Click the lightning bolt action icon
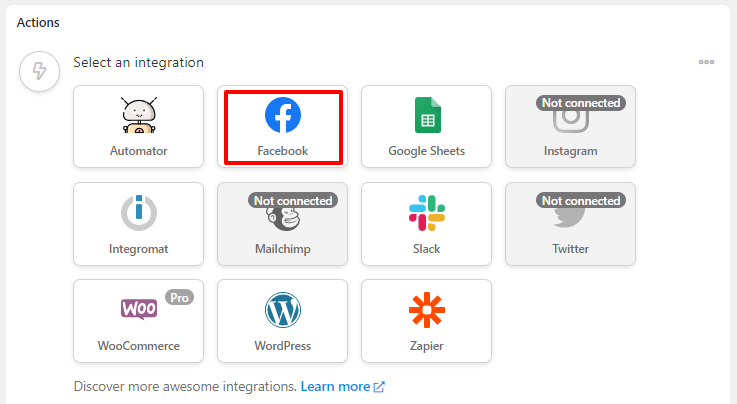The height and width of the screenshot is (404, 737). click(x=39, y=71)
